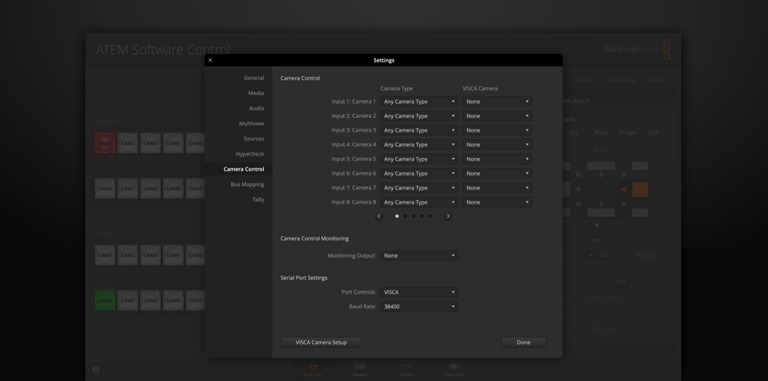Image resolution: width=768 pixels, height=381 pixels.
Task: Click the orange swatch beside DVE arrows
Action: [x=640, y=190]
